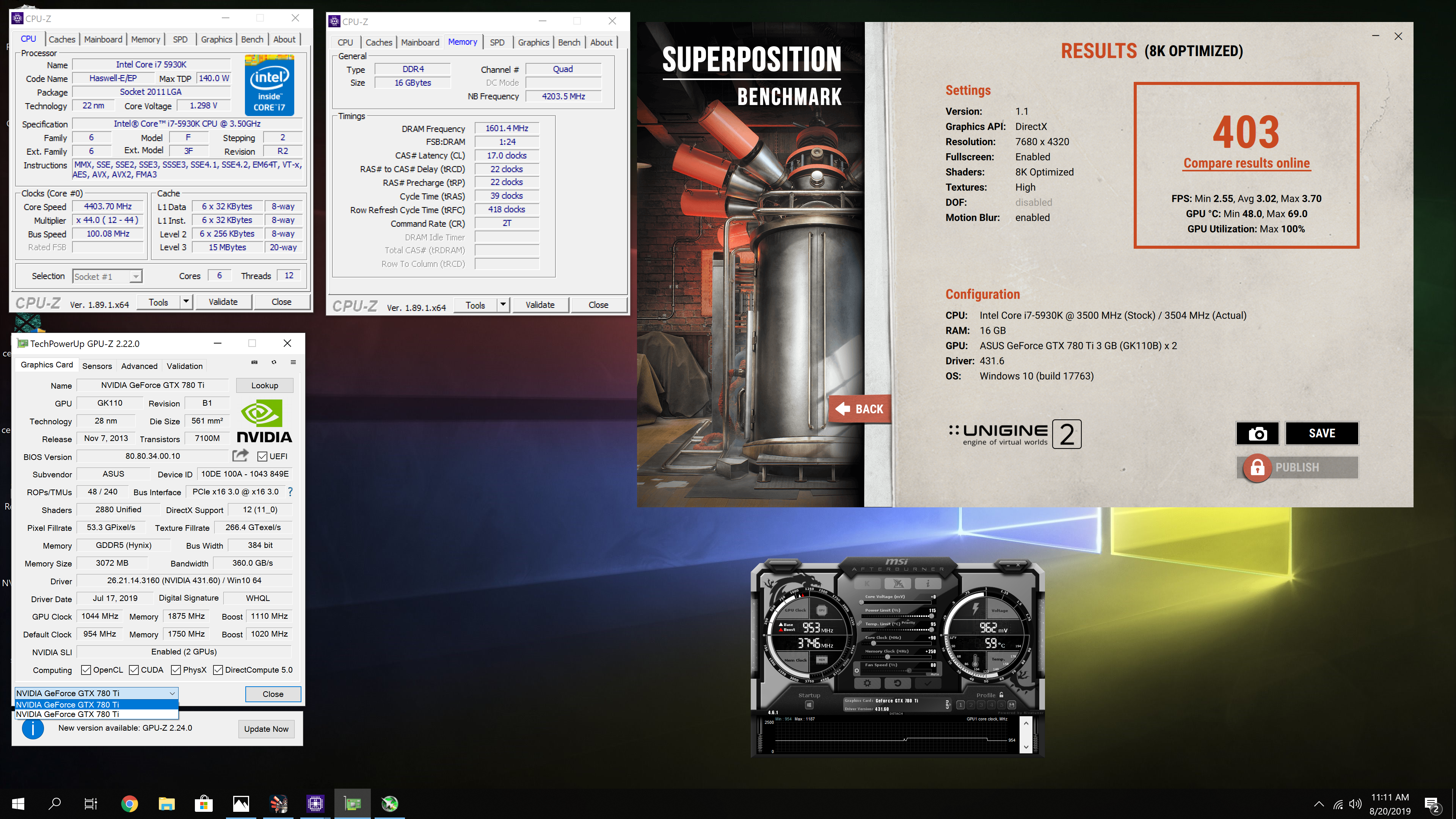The height and width of the screenshot is (819, 1456).
Task: Toggle the DirectCompute 5.0 checkbox
Action: pos(218,670)
